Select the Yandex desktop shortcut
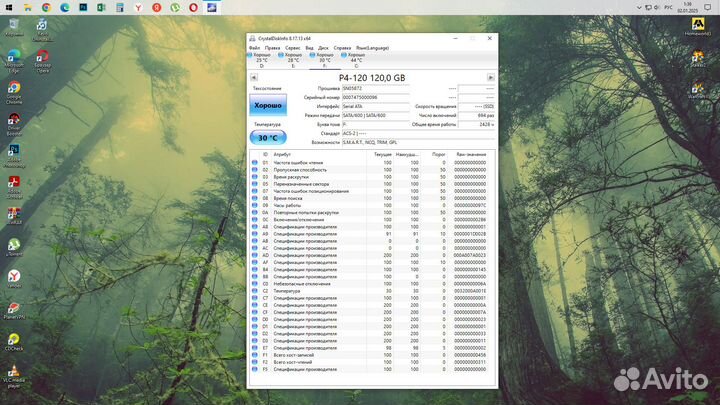 [x=14, y=279]
